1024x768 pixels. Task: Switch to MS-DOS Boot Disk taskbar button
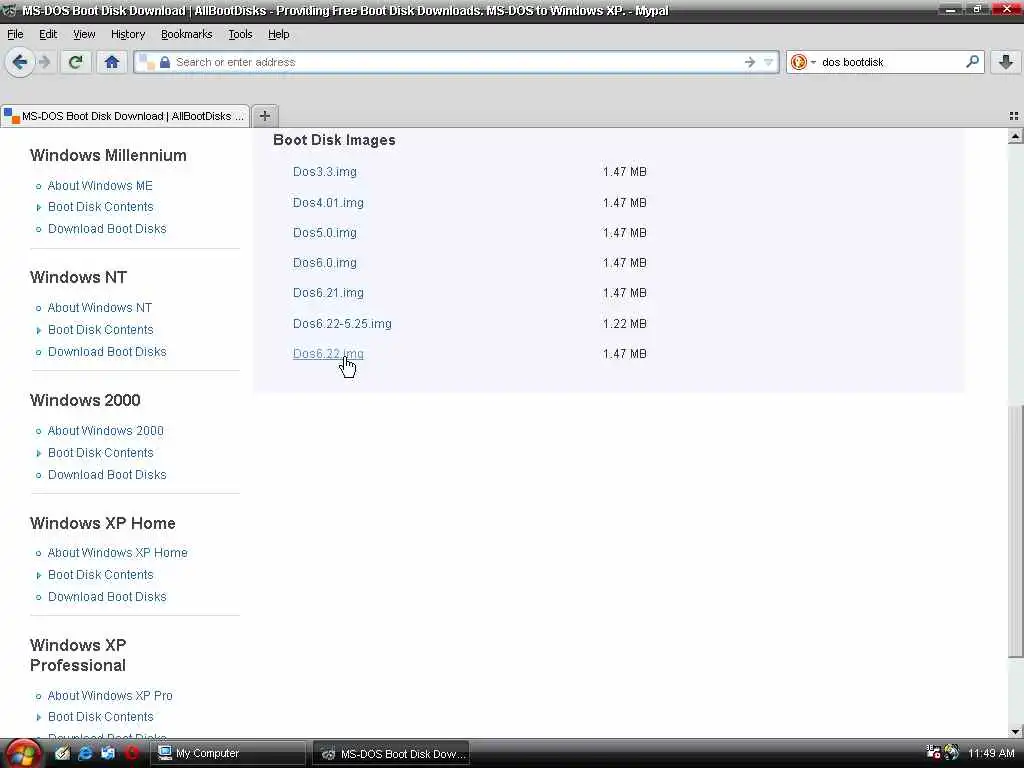click(x=391, y=753)
